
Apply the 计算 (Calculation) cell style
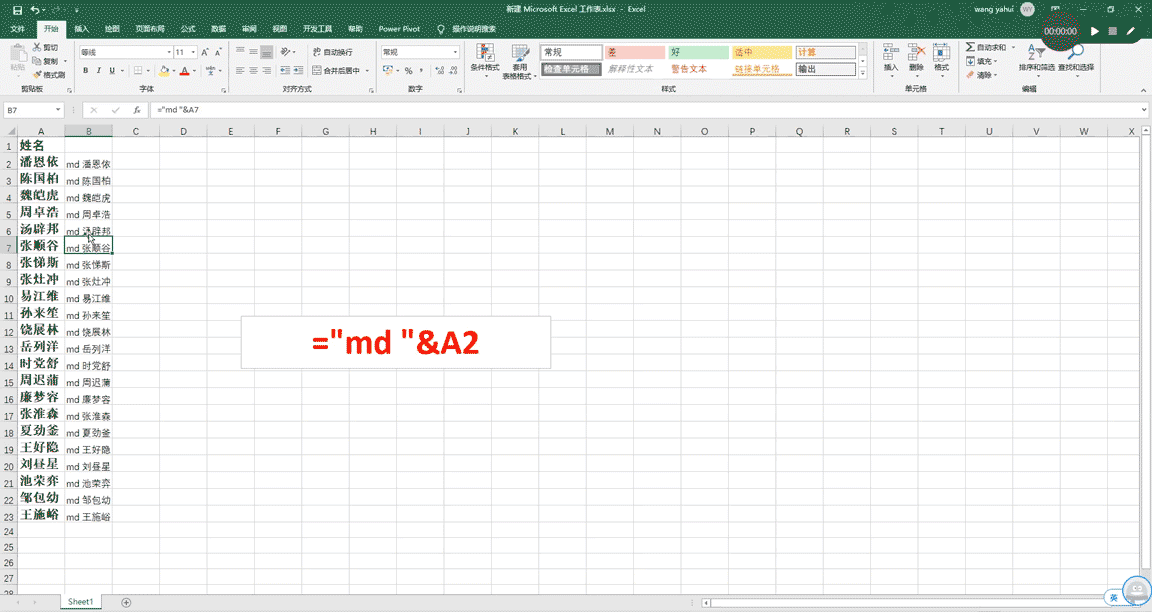click(x=826, y=52)
